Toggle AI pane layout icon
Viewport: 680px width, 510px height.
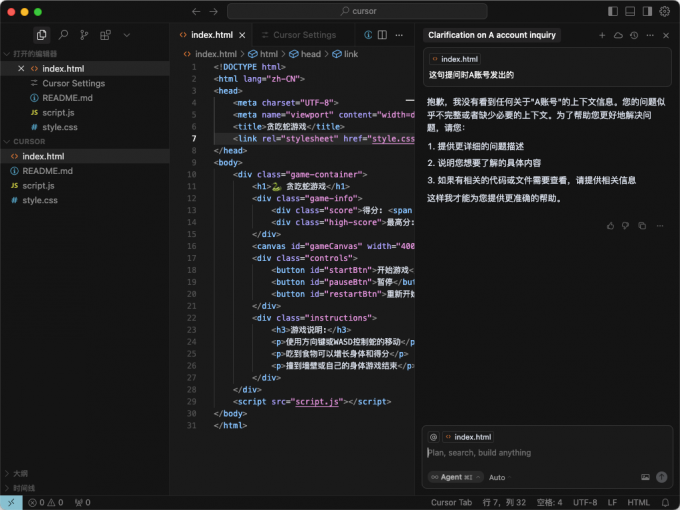(x=647, y=11)
